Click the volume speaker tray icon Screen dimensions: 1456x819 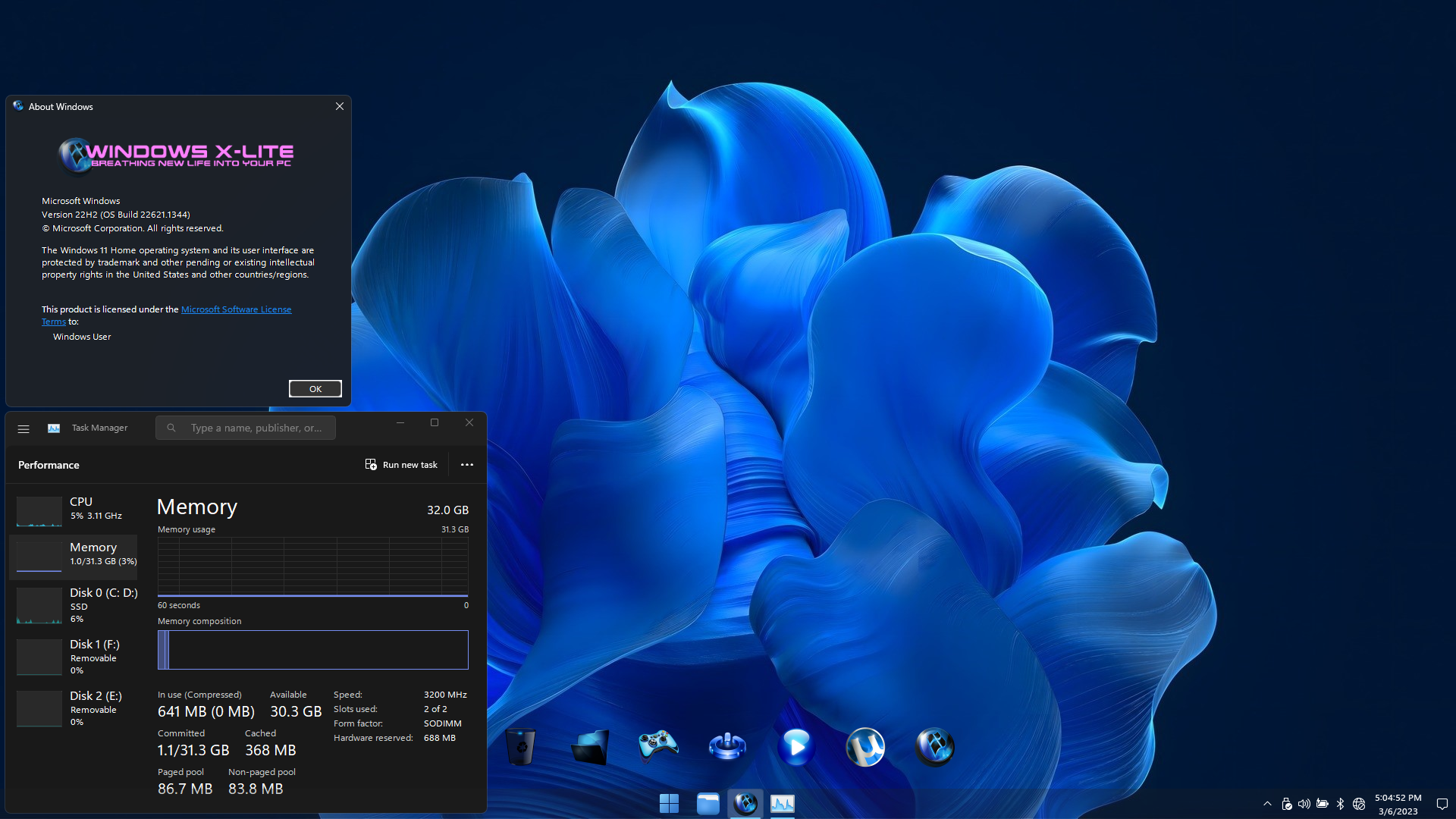point(1304,804)
